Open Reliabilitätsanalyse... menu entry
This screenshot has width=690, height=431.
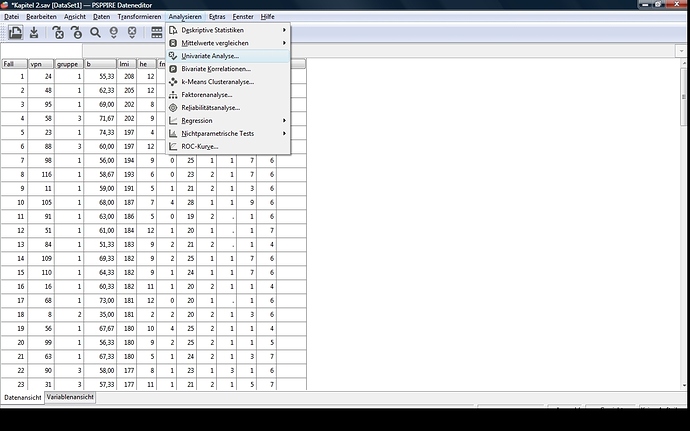tap(228, 107)
